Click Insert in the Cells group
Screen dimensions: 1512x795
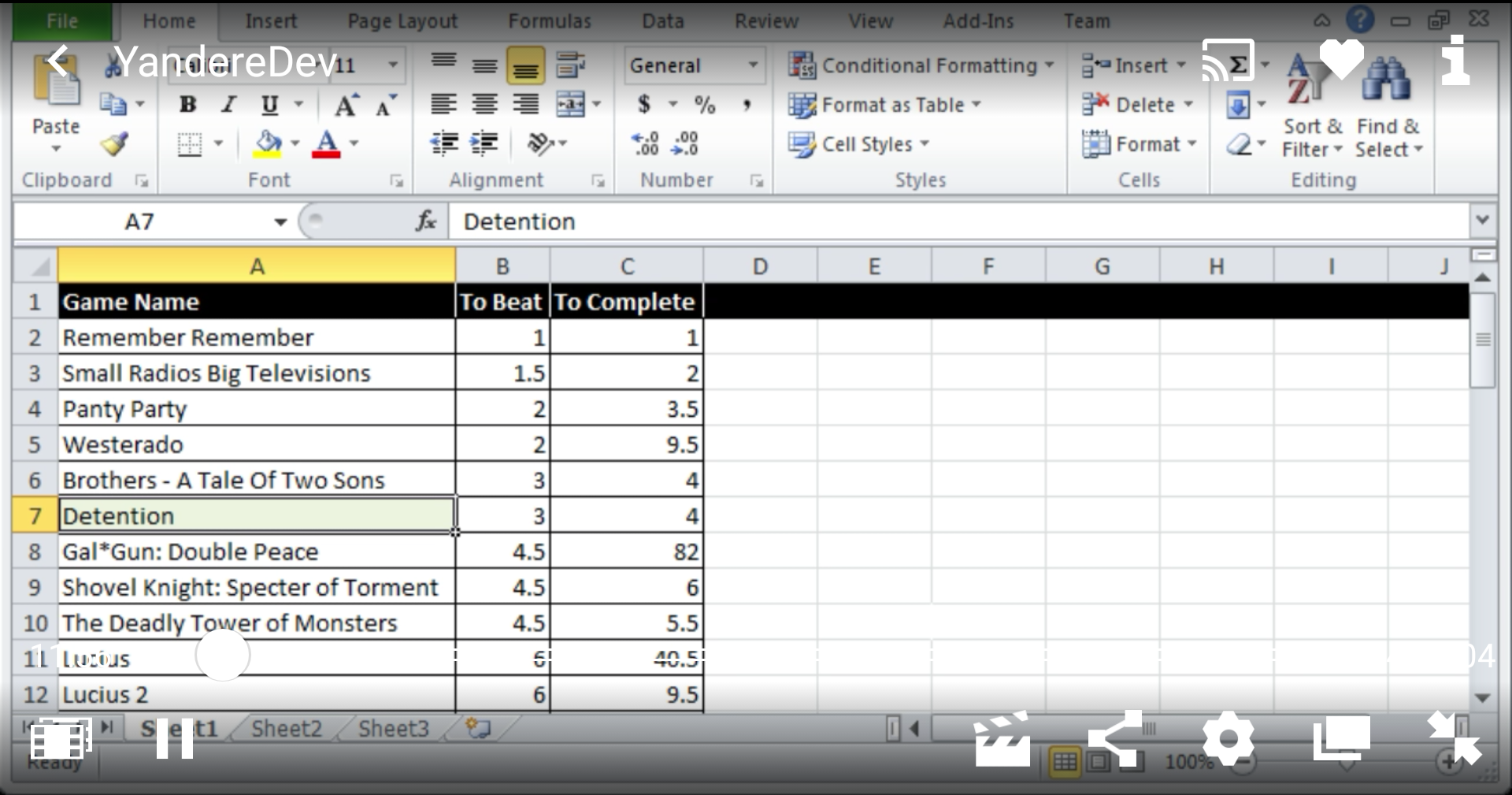1133,65
